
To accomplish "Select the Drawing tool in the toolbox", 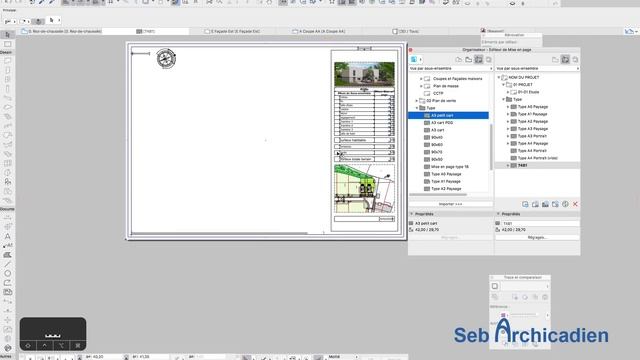I will coord(7,292).
